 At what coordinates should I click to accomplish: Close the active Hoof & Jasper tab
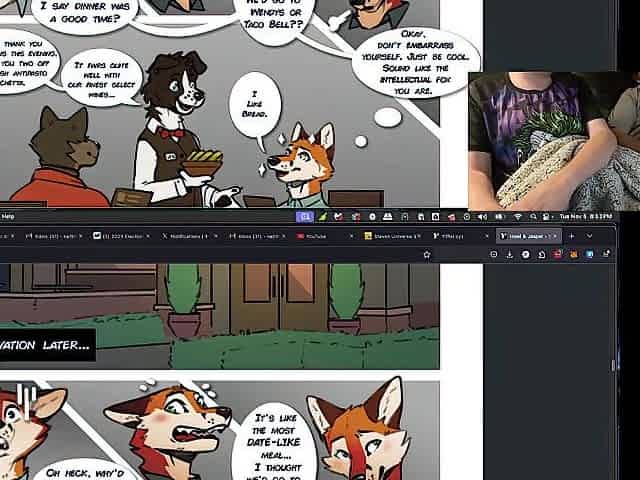coord(553,236)
